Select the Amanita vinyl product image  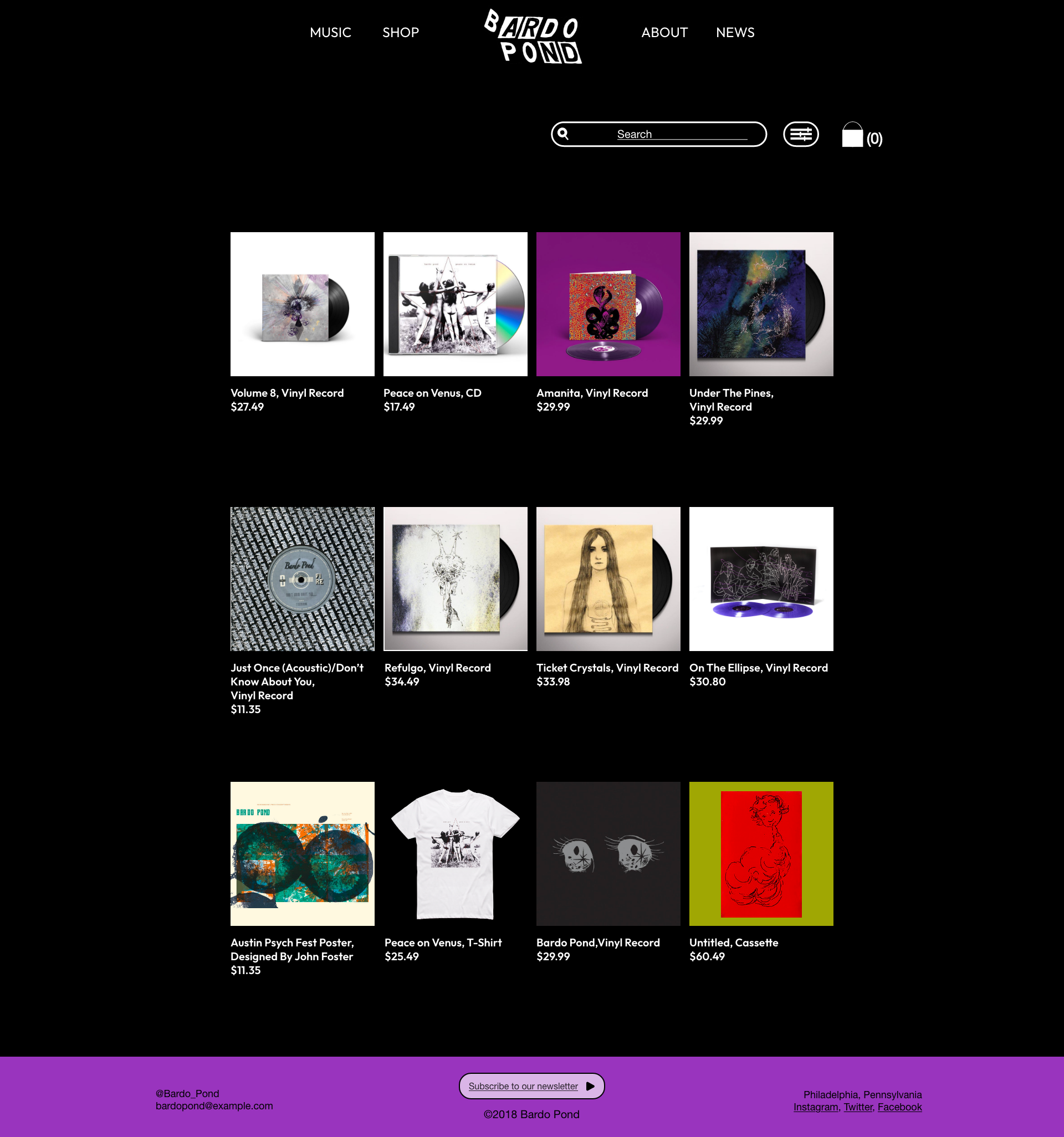(x=608, y=304)
